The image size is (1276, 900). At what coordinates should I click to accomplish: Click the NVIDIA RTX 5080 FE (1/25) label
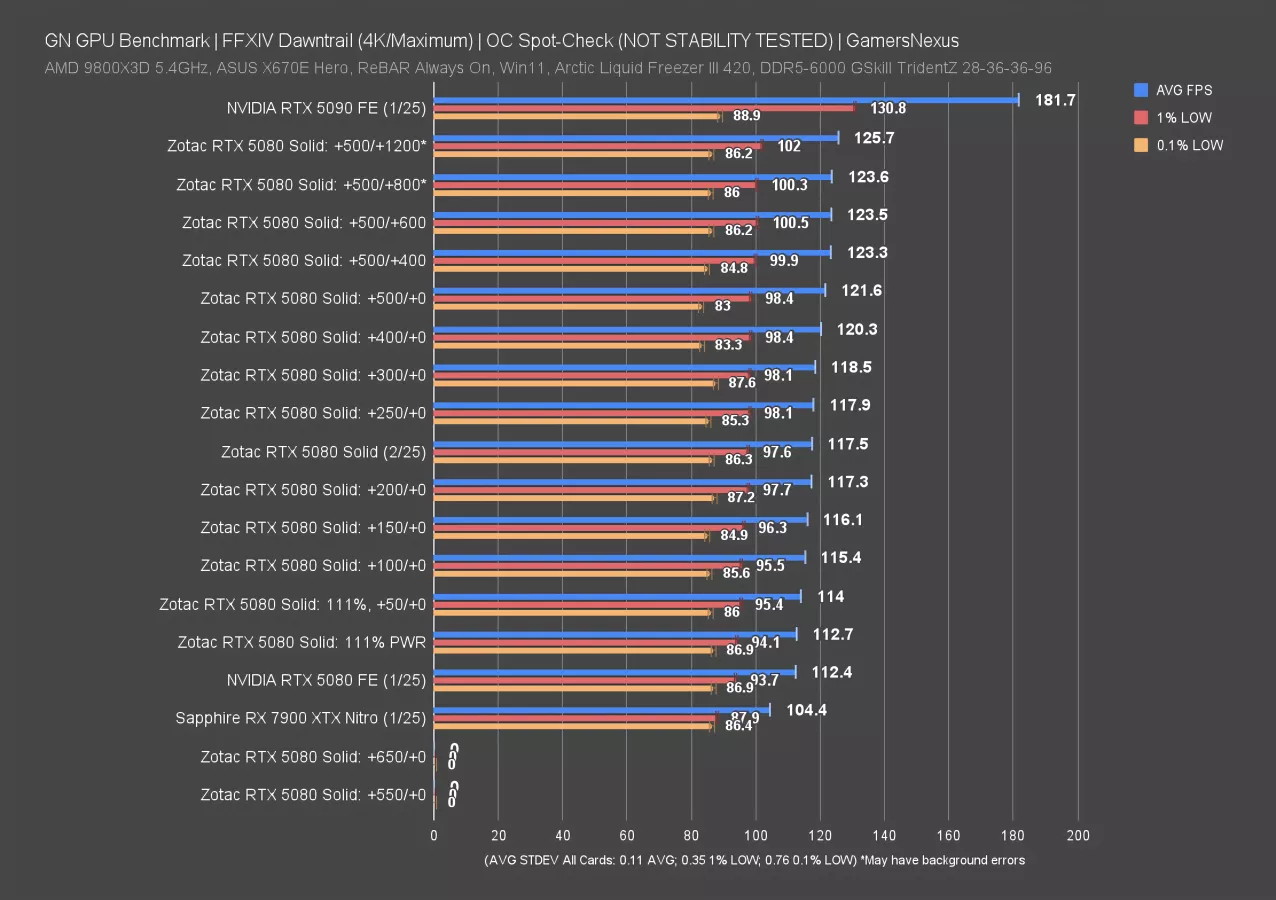click(x=326, y=680)
